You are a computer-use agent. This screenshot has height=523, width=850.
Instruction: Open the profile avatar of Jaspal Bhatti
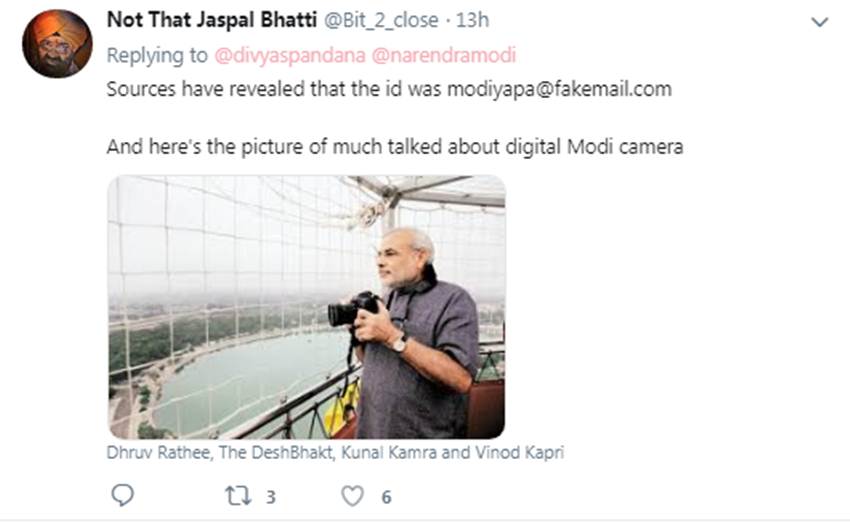(57, 44)
